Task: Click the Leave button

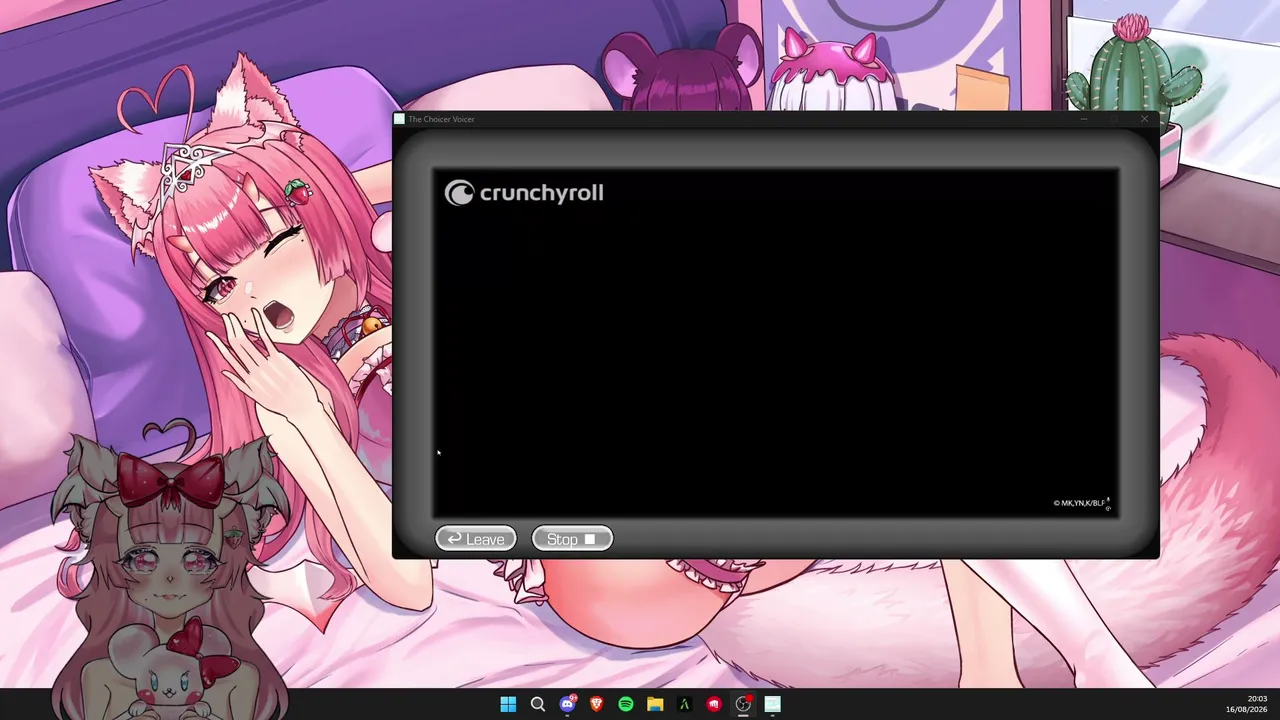Action: [476, 539]
